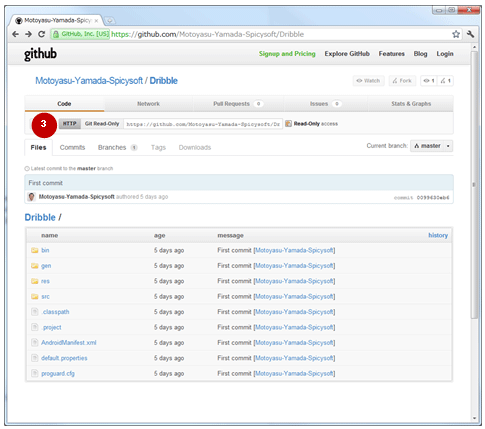Open the Features link
This screenshot has width=485, height=429.
point(391,54)
